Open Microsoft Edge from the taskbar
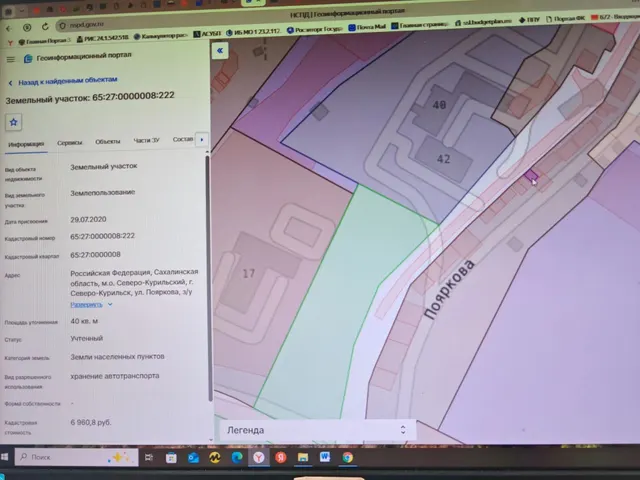The height and width of the screenshot is (480, 640). point(237,458)
